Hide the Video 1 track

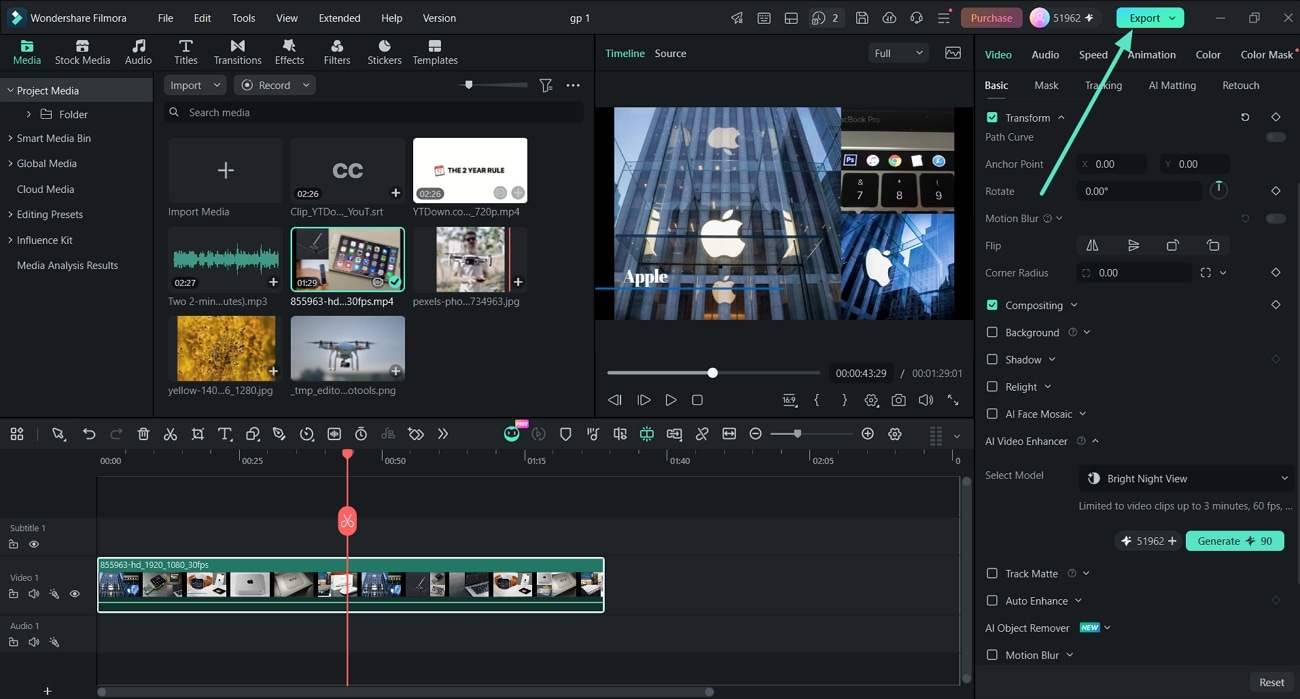[74, 594]
